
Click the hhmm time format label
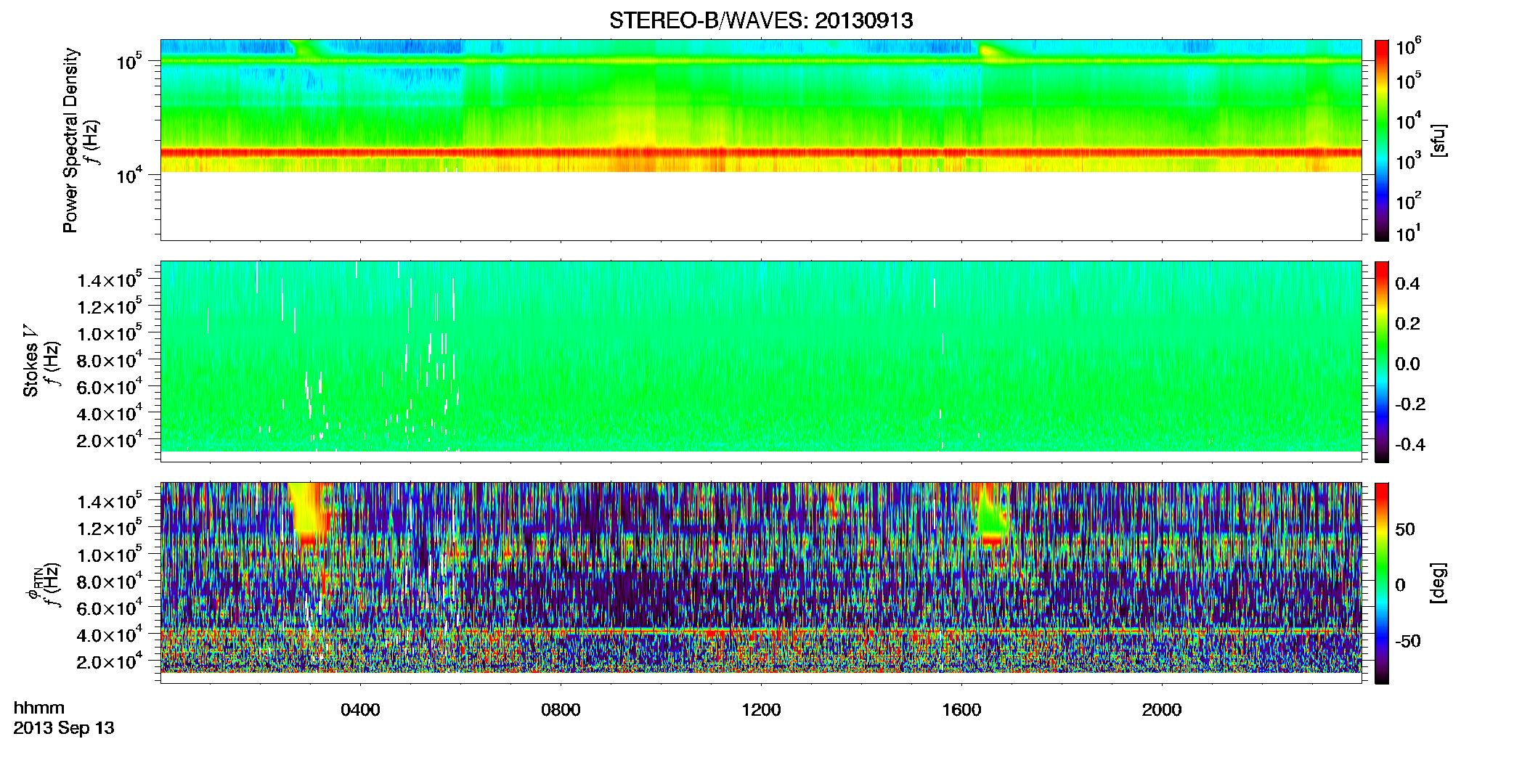pyautogui.click(x=39, y=708)
